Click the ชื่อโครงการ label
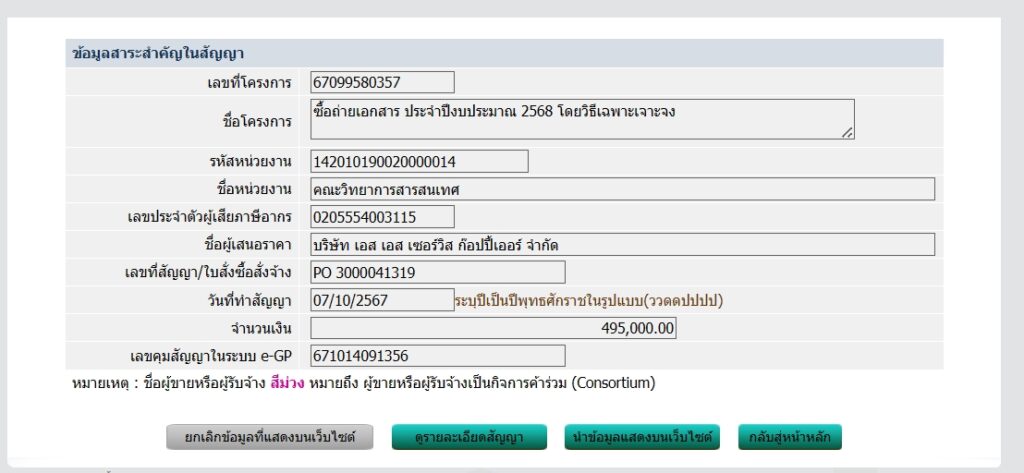 tap(254, 121)
